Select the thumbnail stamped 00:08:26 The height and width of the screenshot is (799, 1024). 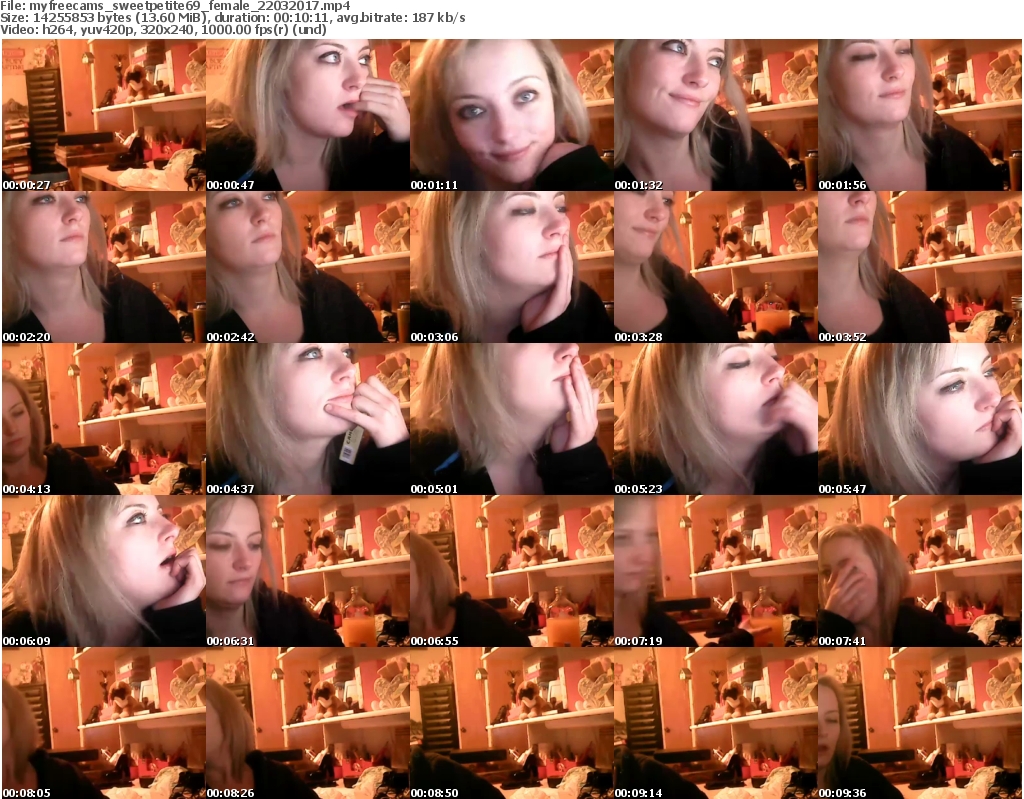(308, 723)
